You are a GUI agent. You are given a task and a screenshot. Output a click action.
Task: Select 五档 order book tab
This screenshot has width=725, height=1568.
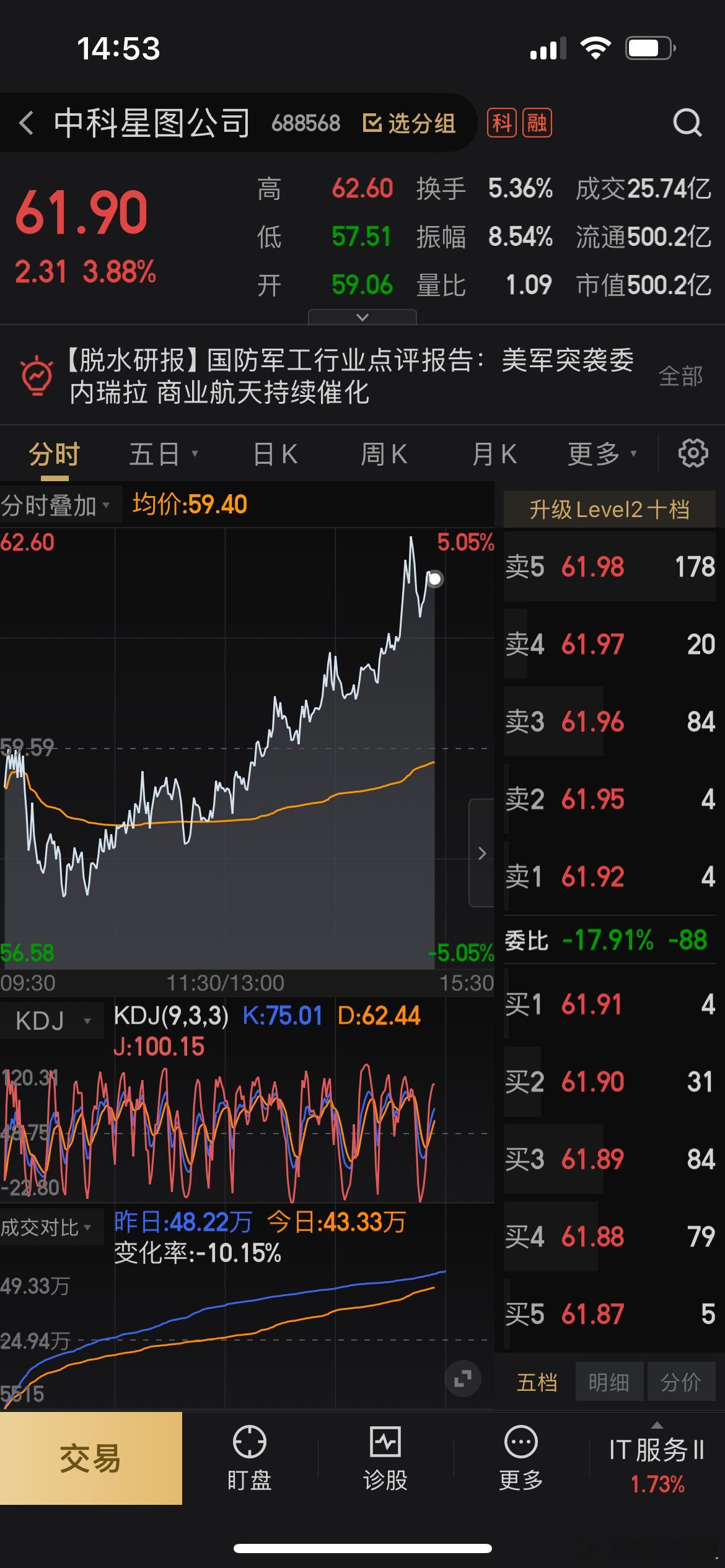[x=537, y=1382]
